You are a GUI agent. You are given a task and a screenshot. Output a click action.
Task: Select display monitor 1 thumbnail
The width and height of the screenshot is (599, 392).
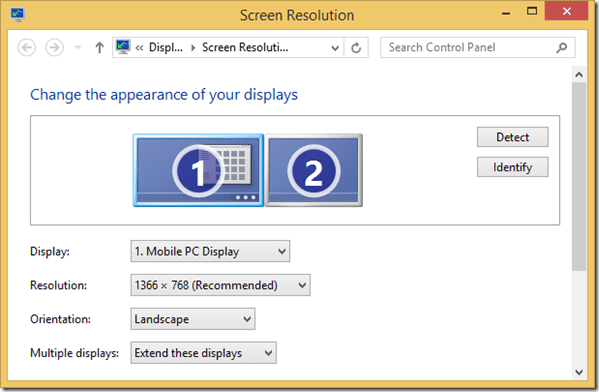(198, 170)
